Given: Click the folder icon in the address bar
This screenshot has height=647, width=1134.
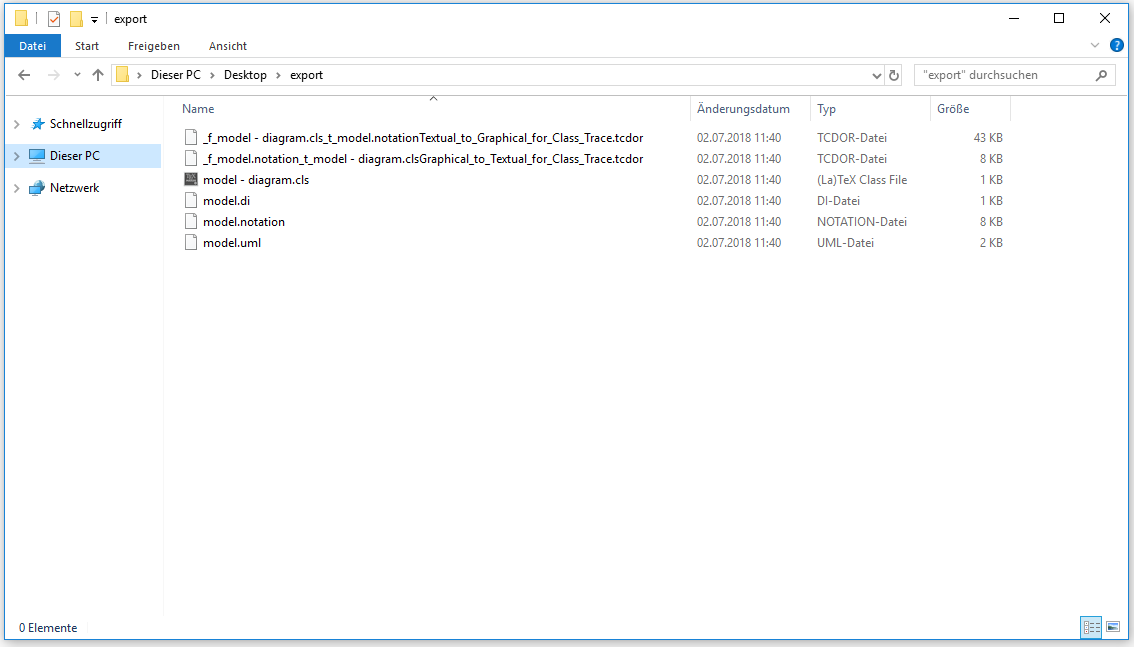Looking at the screenshot, I should [122, 74].
